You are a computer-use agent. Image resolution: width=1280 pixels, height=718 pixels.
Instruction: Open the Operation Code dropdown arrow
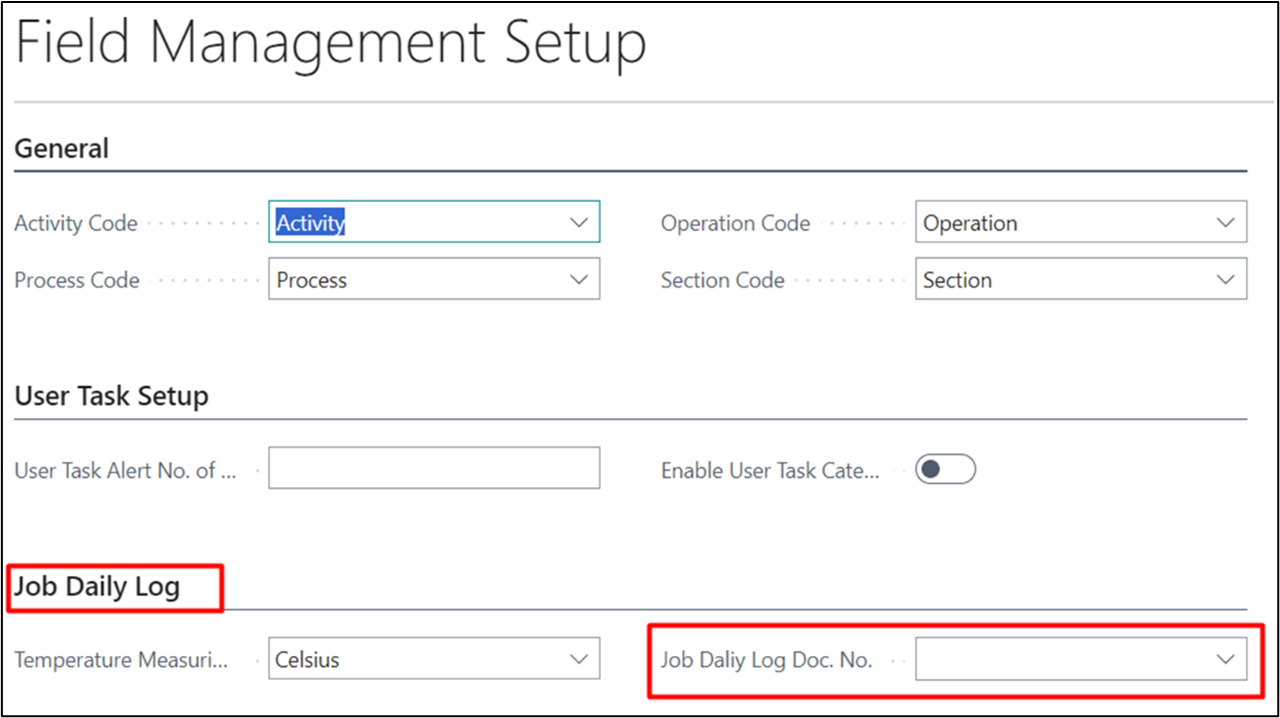[x=1225, y=223]
